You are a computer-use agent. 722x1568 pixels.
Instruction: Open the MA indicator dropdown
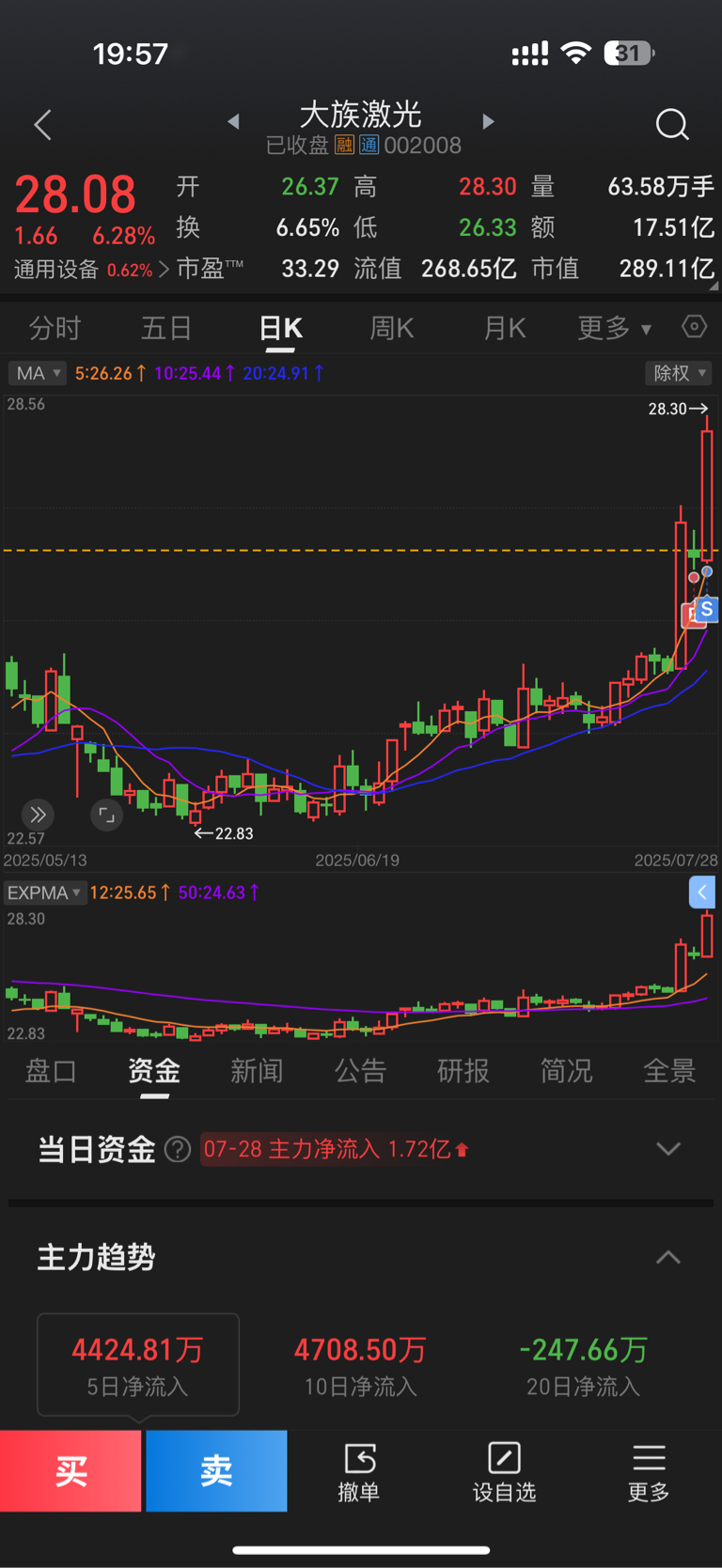pos(37,373)
